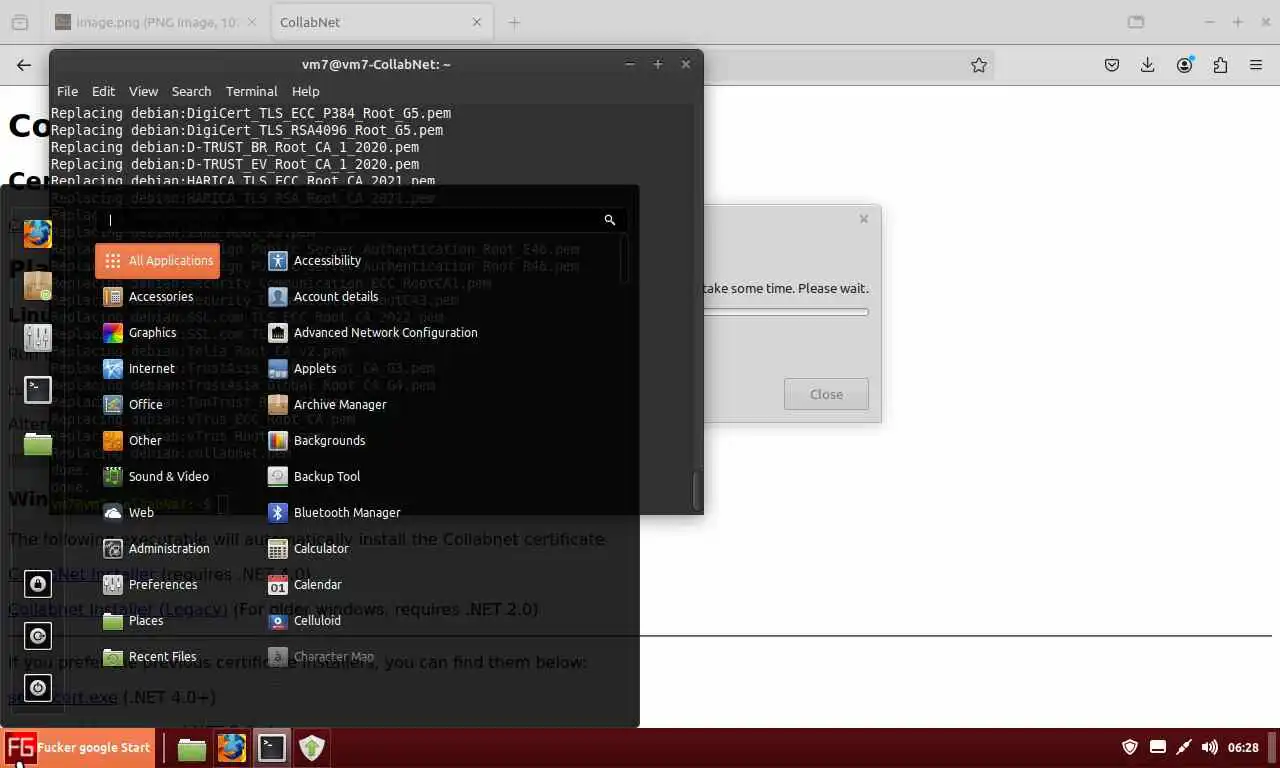Click the Quit power icon in the menu

pos(37,688)
